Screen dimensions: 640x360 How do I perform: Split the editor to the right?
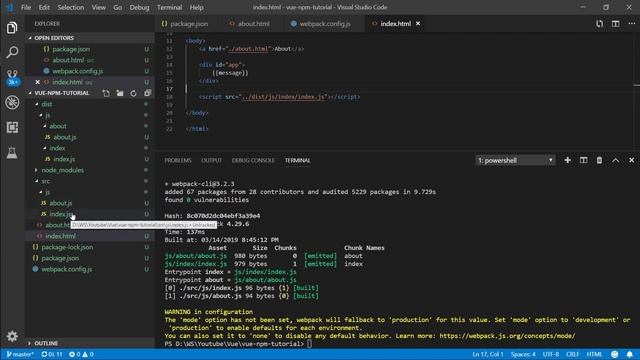(616, 24)
